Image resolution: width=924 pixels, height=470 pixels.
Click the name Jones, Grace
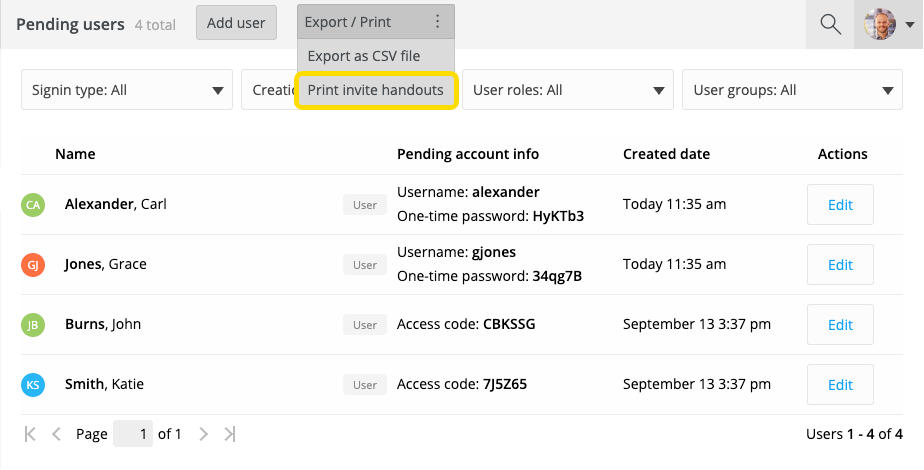pos(105,264)
